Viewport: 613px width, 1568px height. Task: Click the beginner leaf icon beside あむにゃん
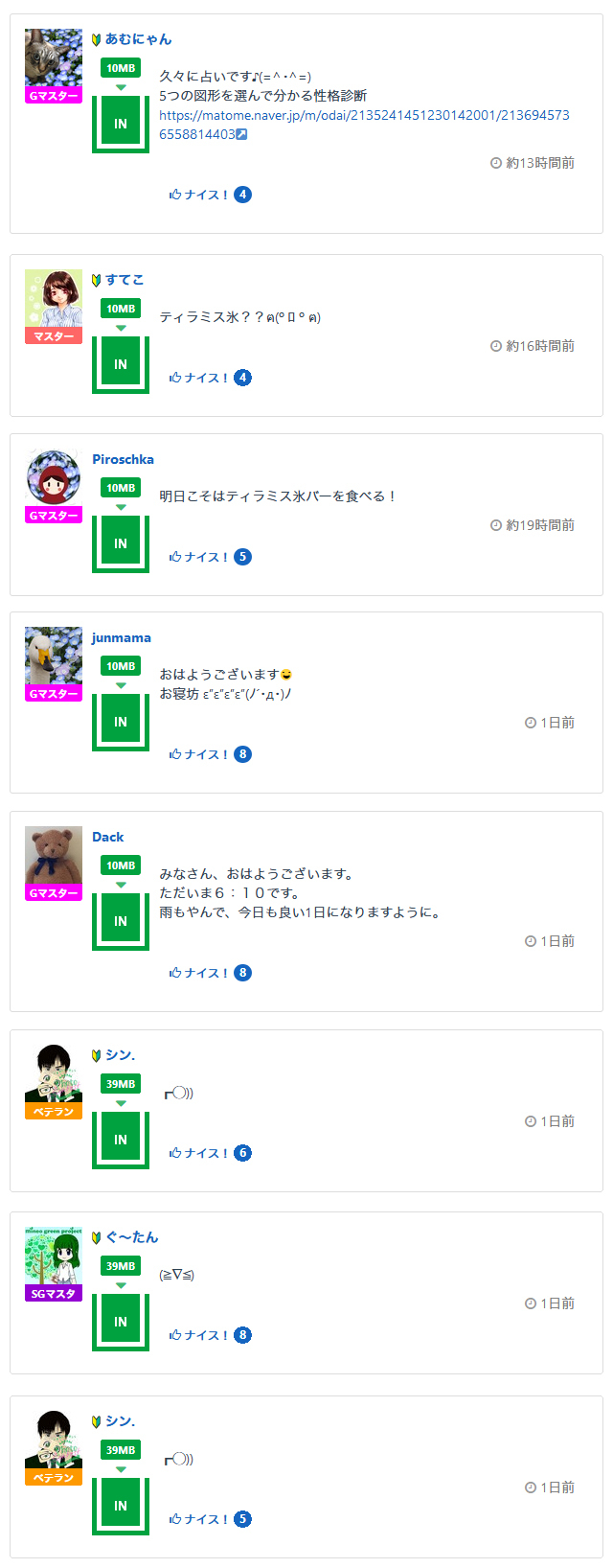(x=97, y=39)
